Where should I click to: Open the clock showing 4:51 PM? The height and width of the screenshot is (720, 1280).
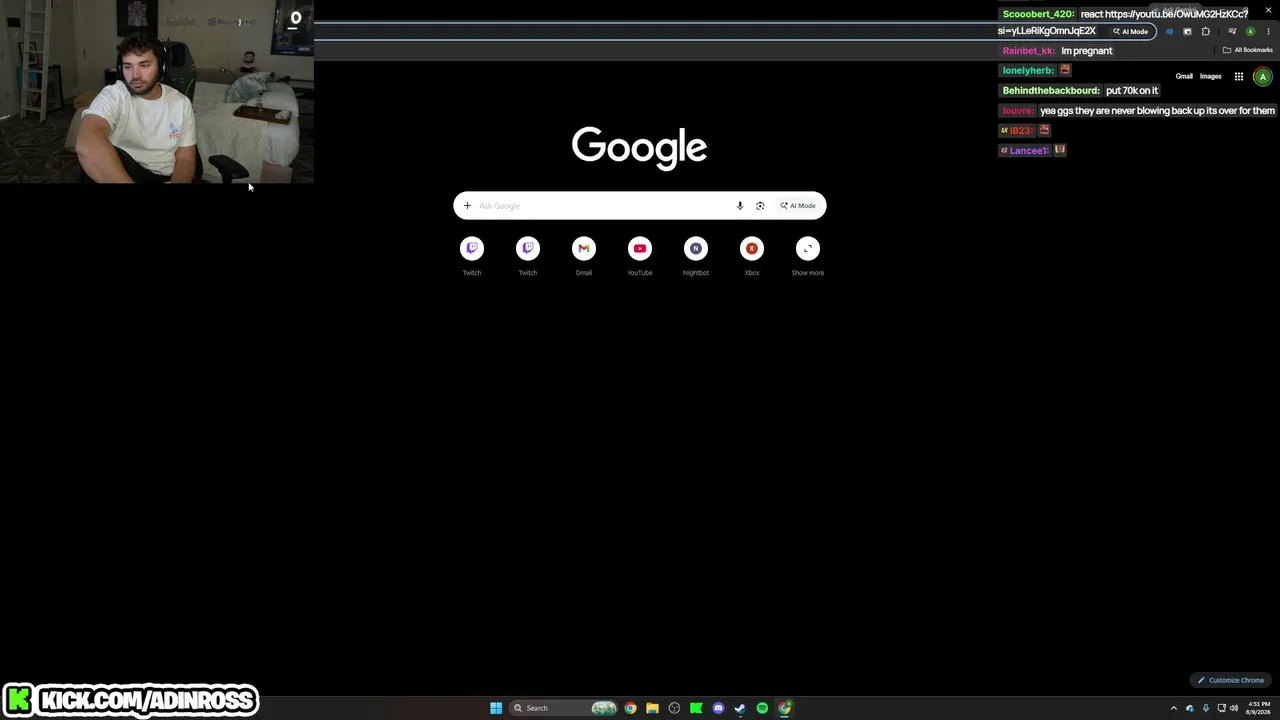[1259, 708]
